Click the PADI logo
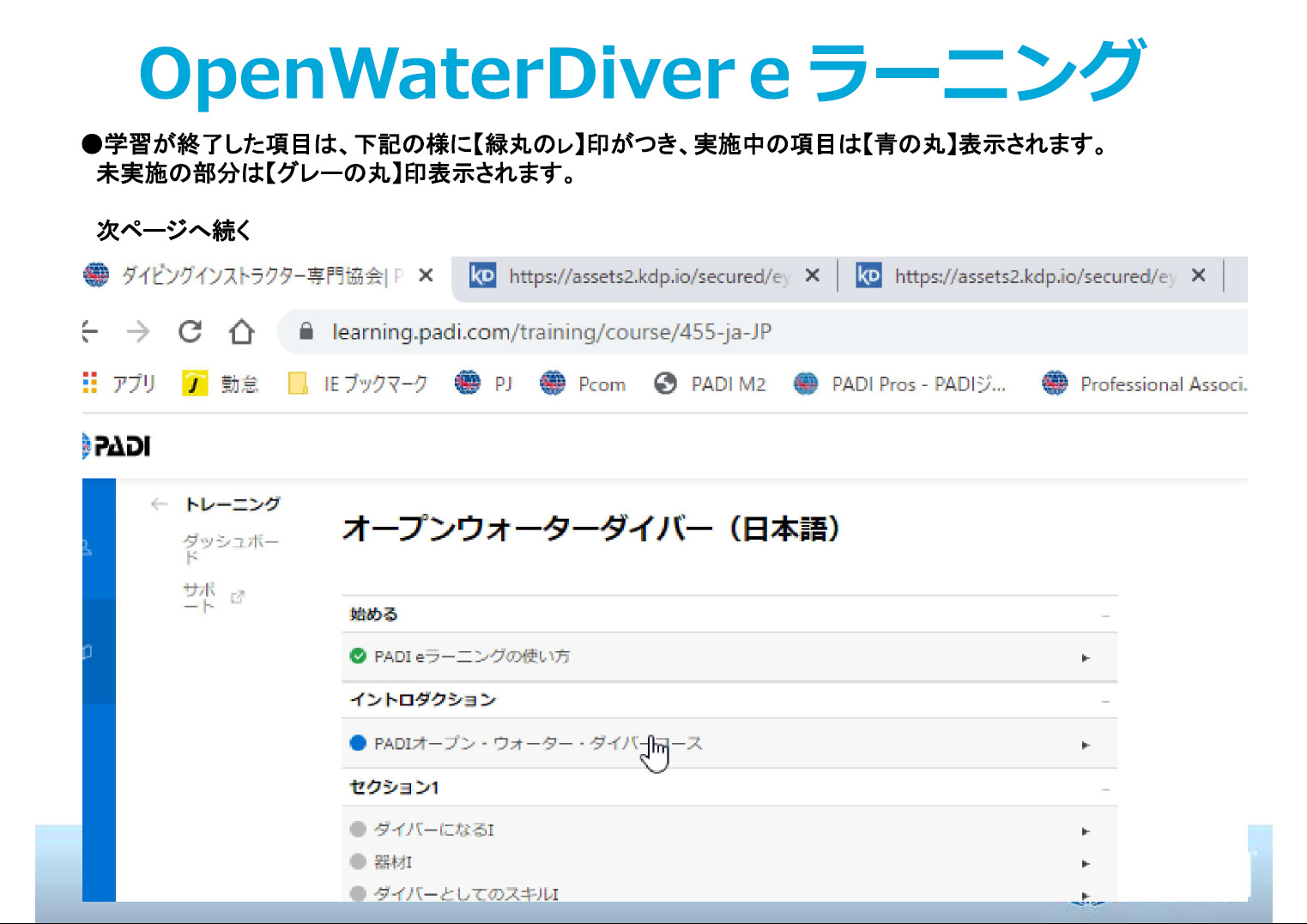The image size is (1307, 924). coord(117,446)
